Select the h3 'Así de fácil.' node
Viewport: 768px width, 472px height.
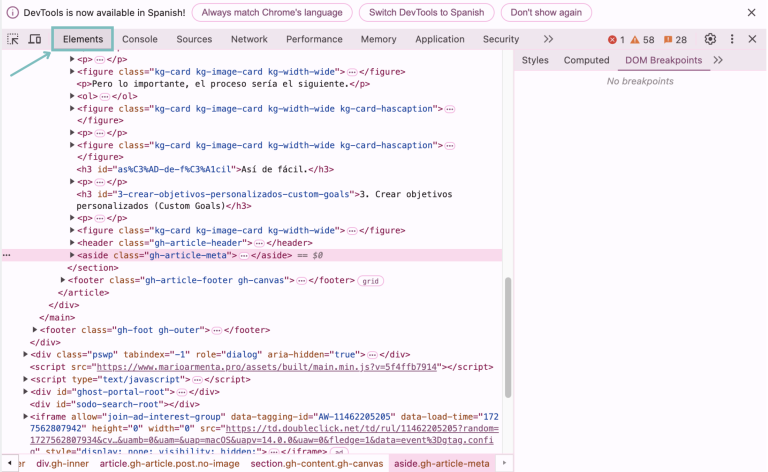(205, 169)
